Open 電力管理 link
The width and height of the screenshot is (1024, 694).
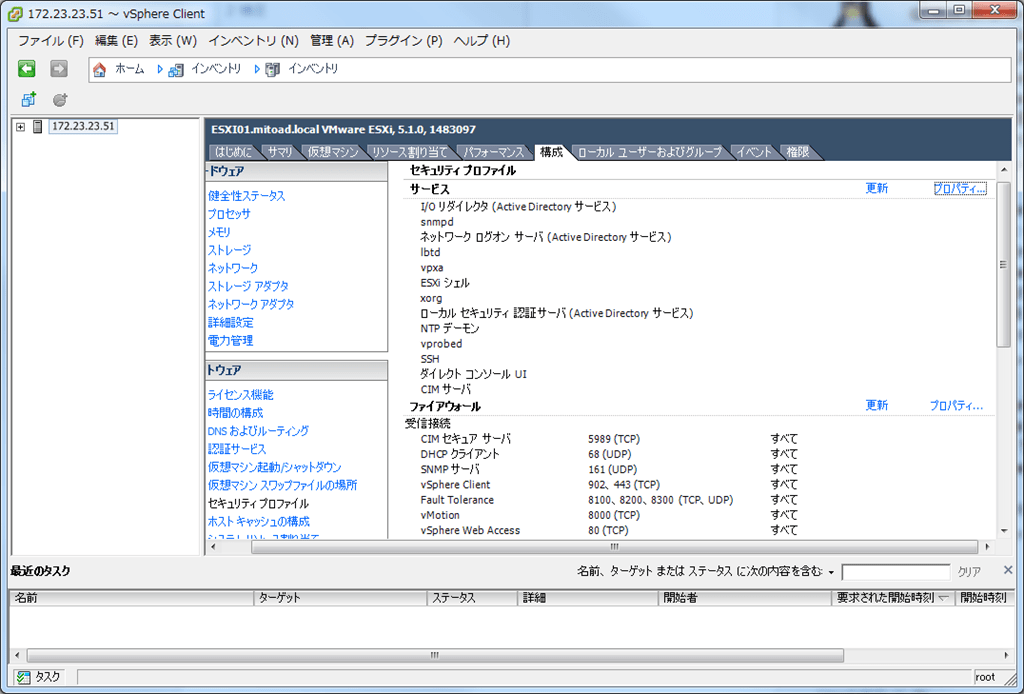pyautogui.click(x=231, y=340)
